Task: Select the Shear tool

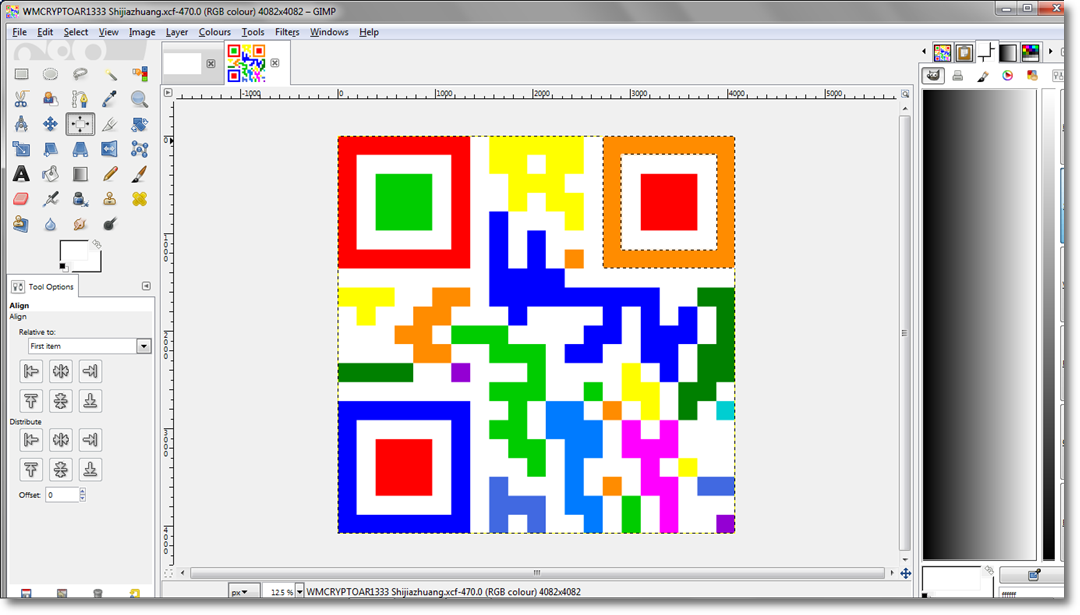Action: (50, 149)
